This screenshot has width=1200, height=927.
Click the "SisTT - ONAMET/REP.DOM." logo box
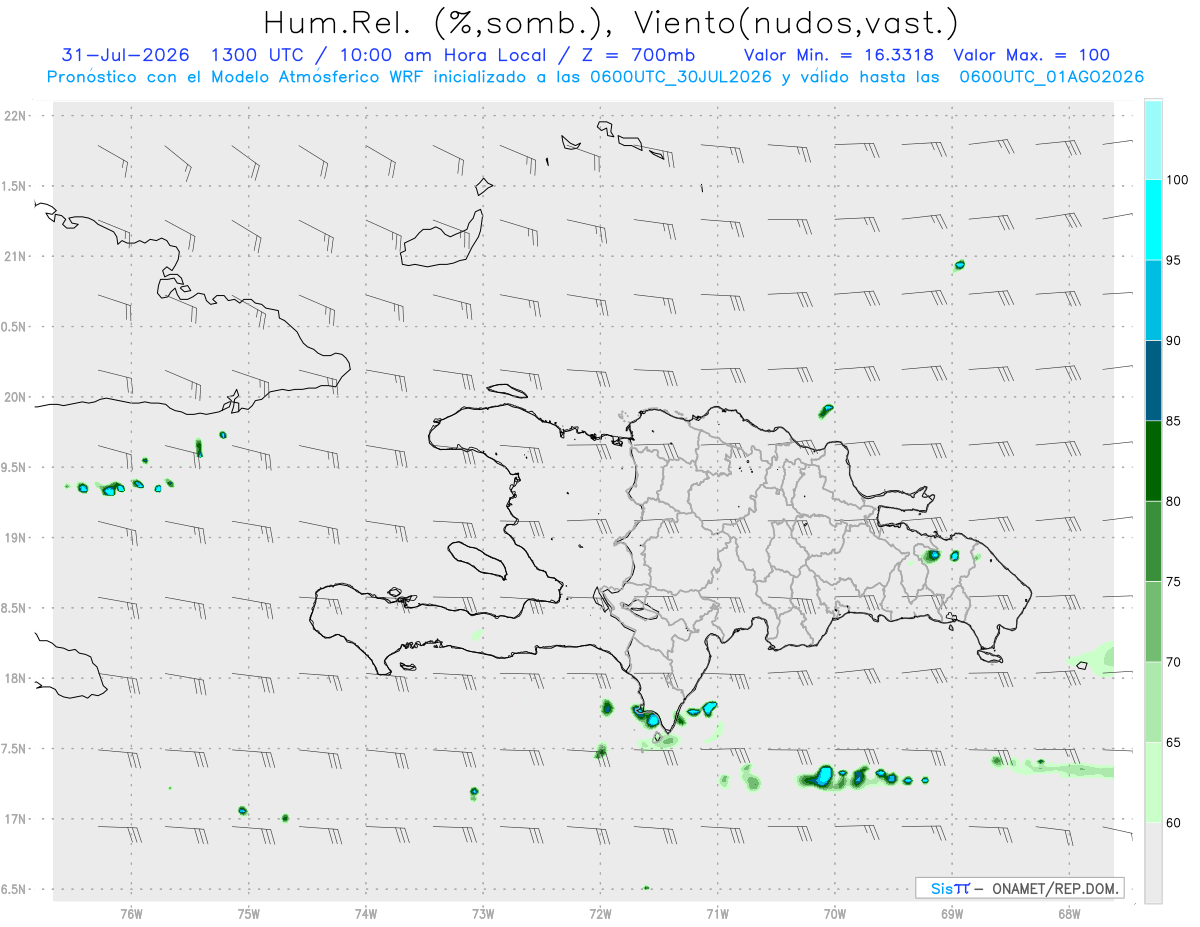coord(1019,887)
